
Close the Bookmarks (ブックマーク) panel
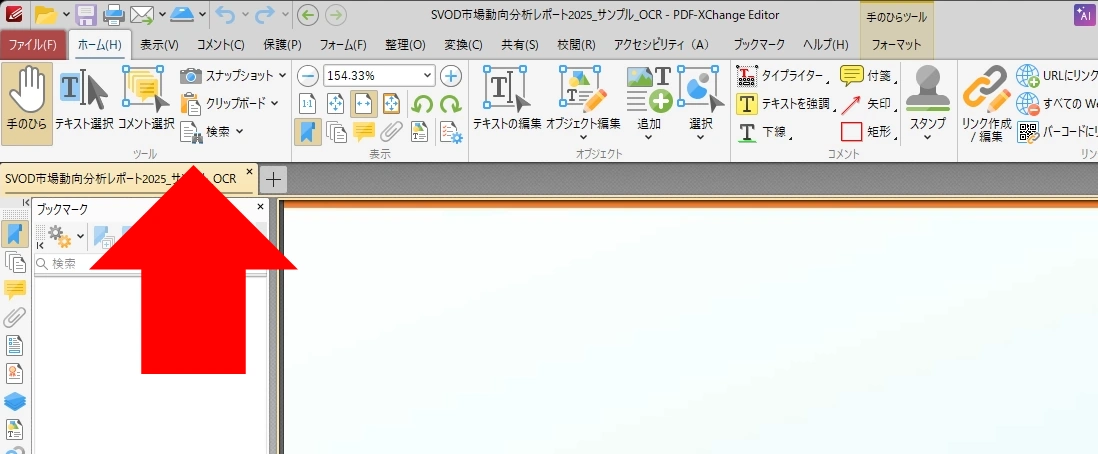(x=260, y=207)
